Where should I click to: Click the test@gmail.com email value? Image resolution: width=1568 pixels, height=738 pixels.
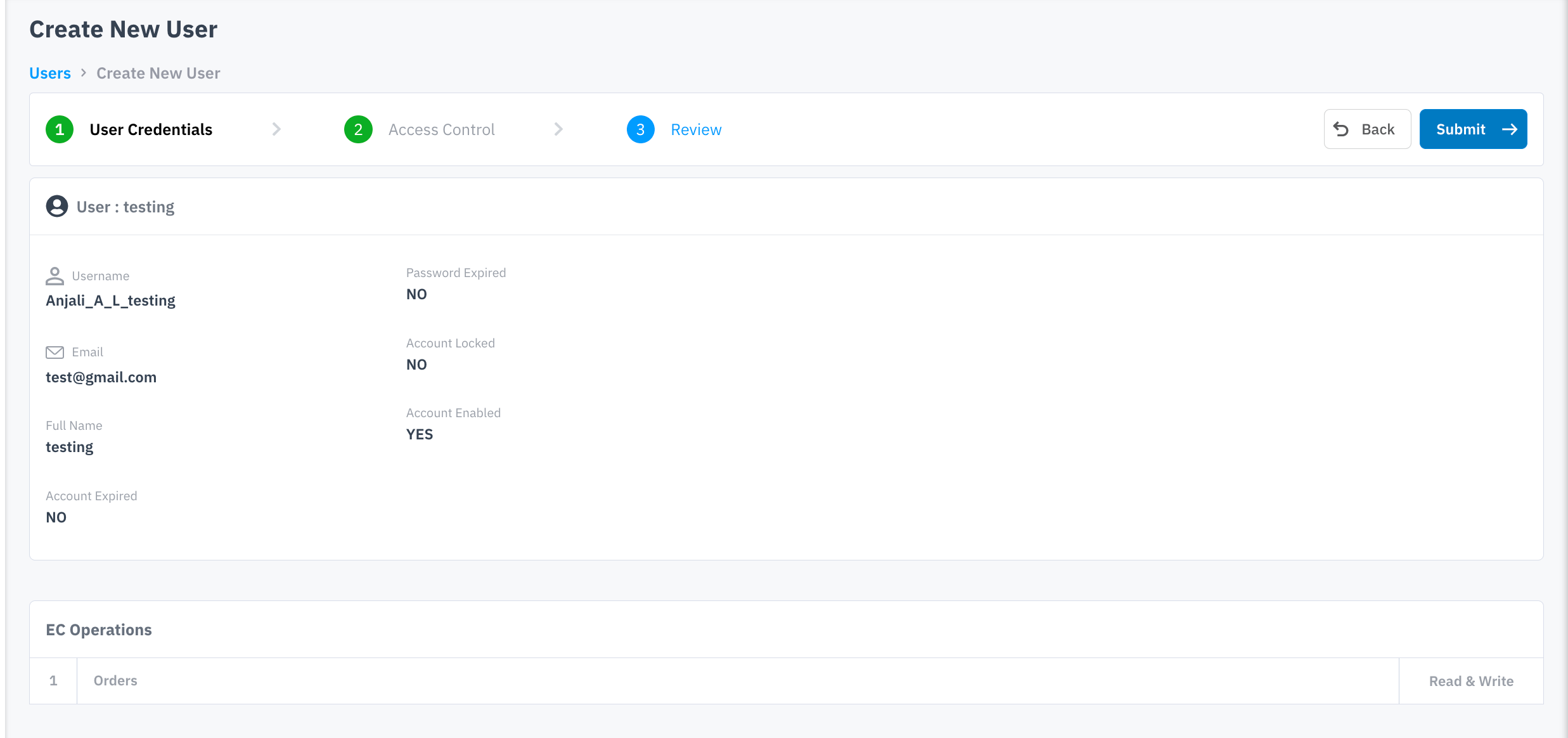(x=101, y=377)
